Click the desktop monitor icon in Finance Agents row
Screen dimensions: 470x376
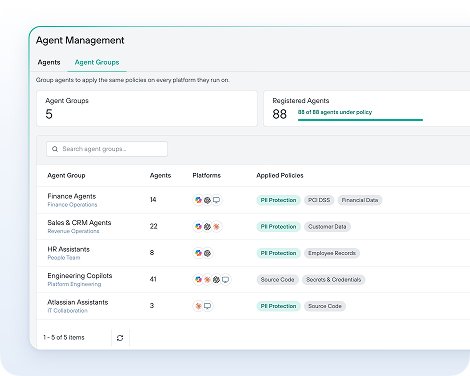coord(216,200)
